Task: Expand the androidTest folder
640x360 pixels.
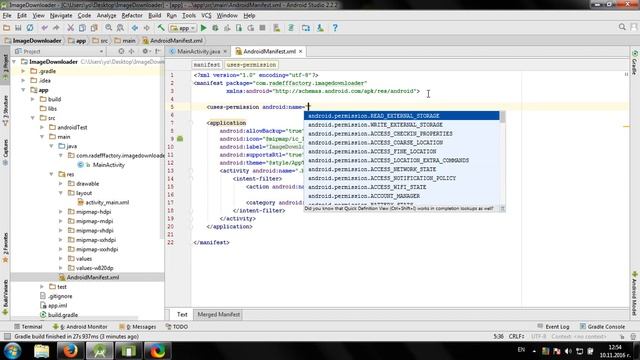Action: click(42, 127)
